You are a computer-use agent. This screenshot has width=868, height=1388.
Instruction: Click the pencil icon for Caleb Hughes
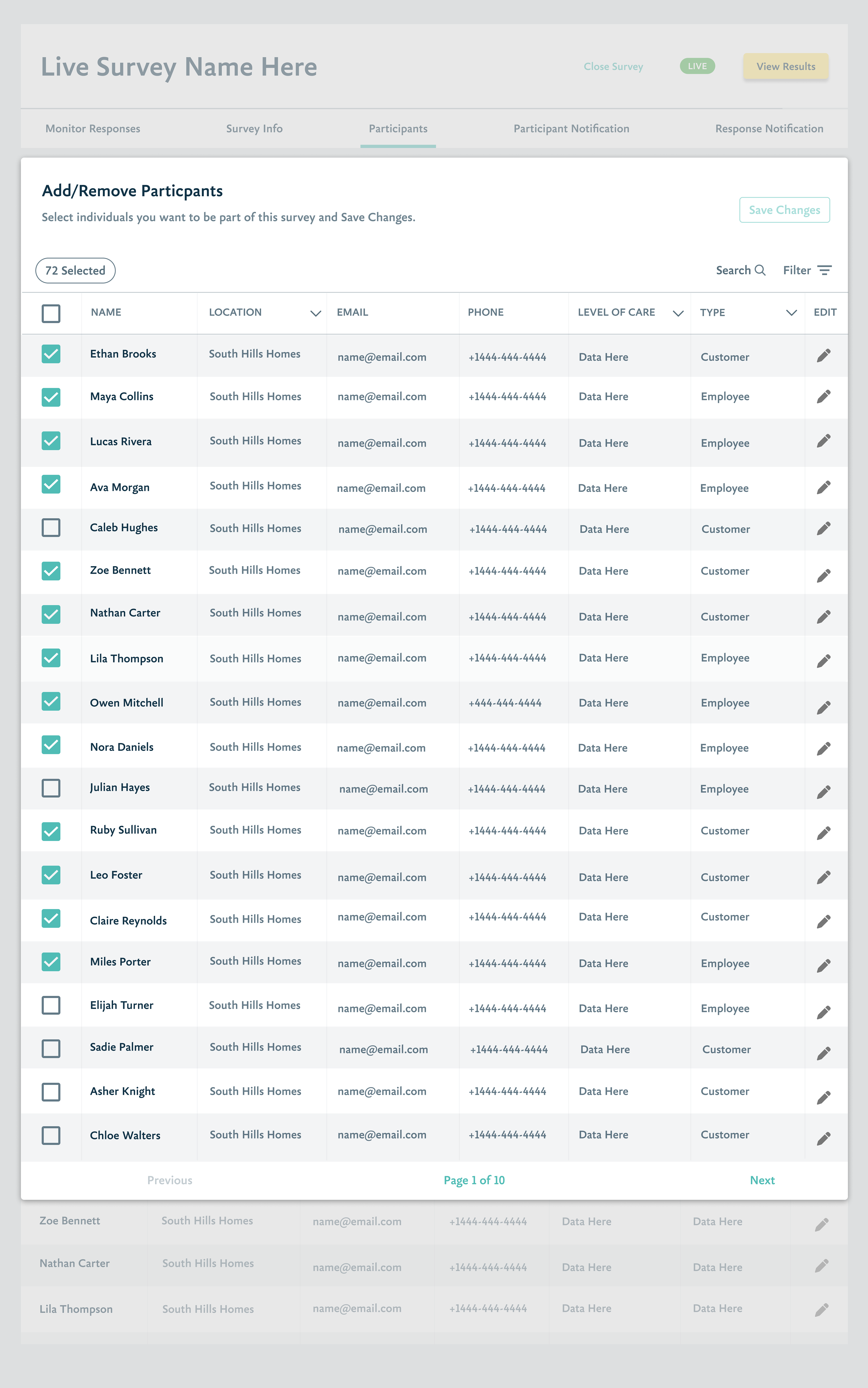tap(823, 528)
